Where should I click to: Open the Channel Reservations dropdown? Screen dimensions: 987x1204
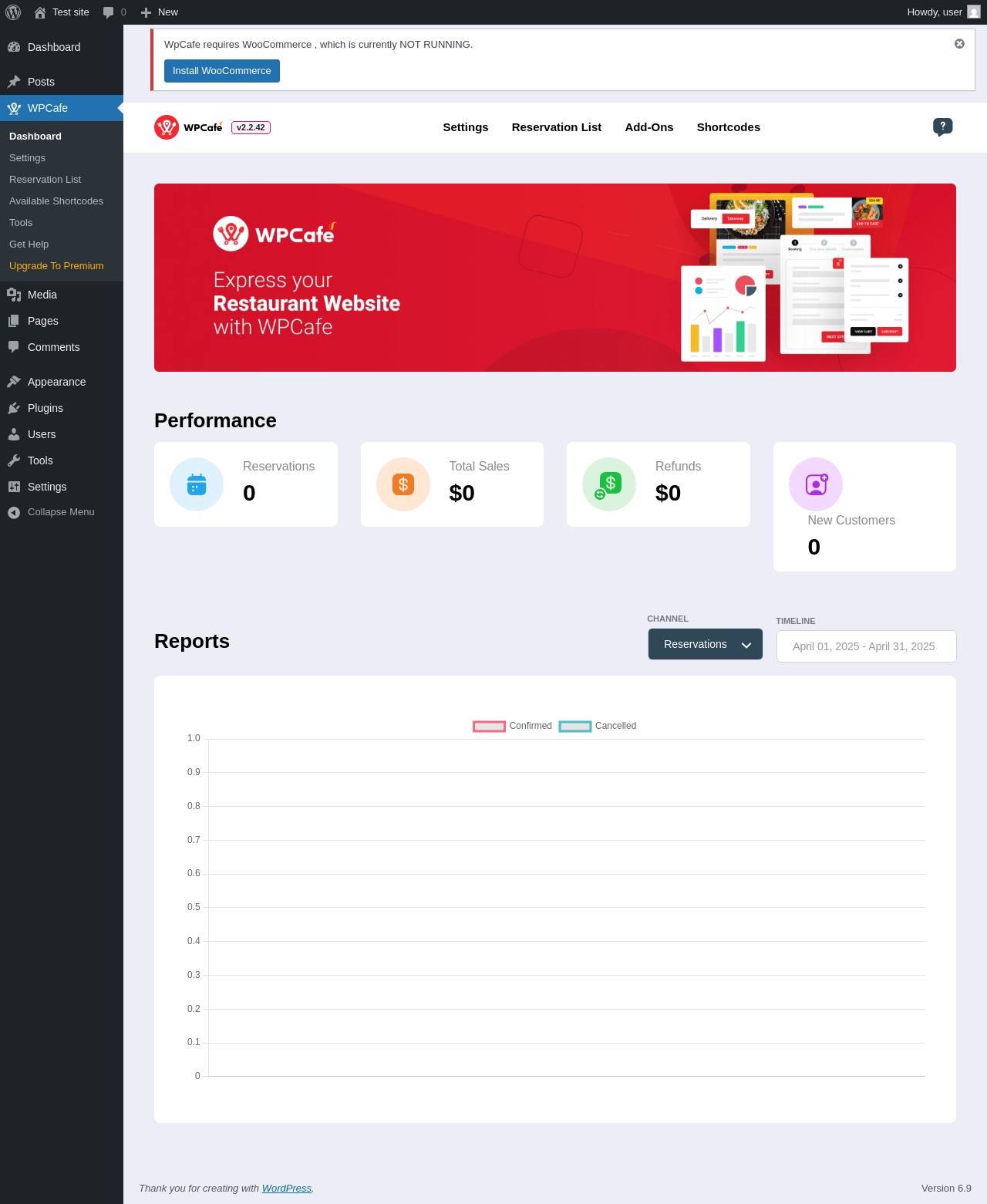coord(706,644)
